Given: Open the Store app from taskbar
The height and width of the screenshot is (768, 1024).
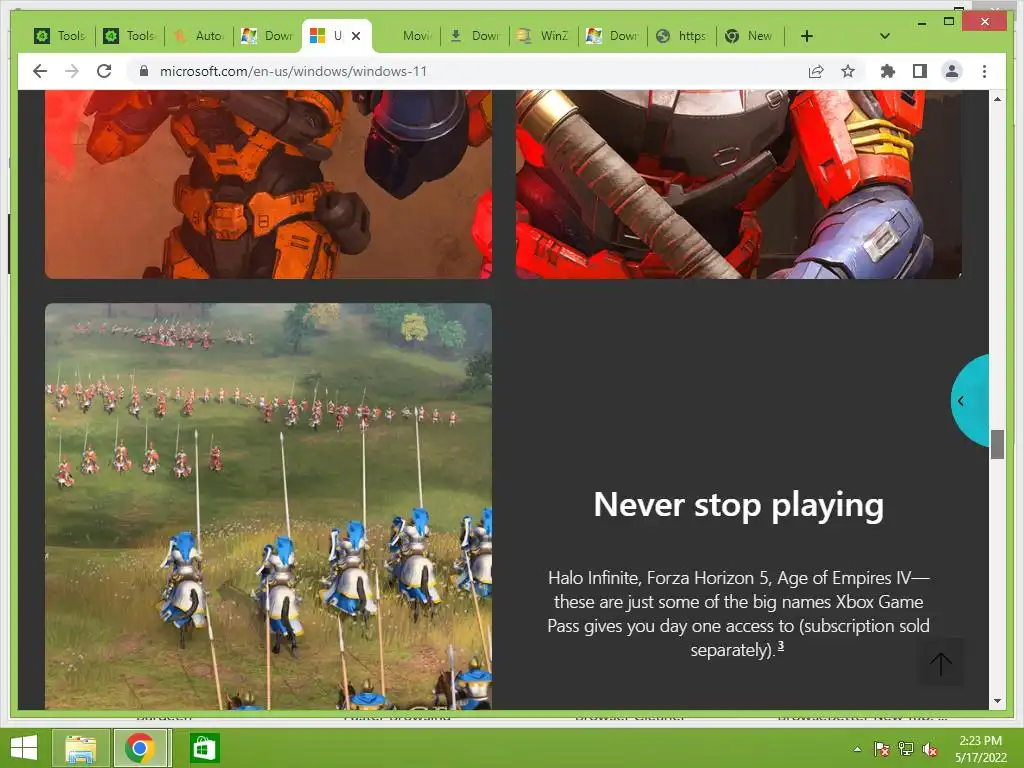Looking at the screenshot, I should pos(204,748).
